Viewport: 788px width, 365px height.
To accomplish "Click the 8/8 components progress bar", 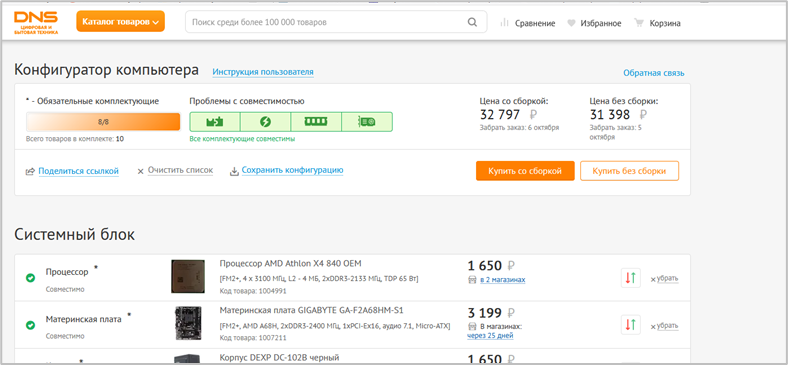I will tap(103, 122).
